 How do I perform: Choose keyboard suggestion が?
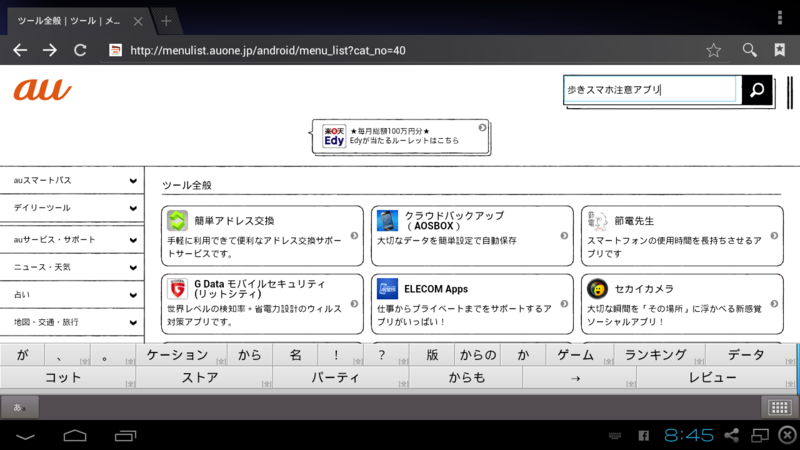pos(22,355)
